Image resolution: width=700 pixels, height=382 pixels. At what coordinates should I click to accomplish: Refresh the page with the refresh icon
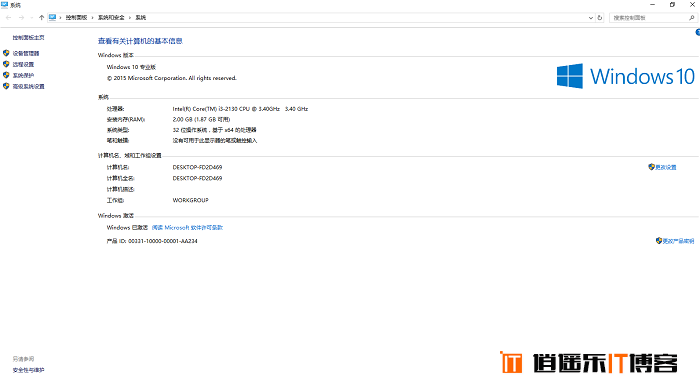[x=600, y=18]
